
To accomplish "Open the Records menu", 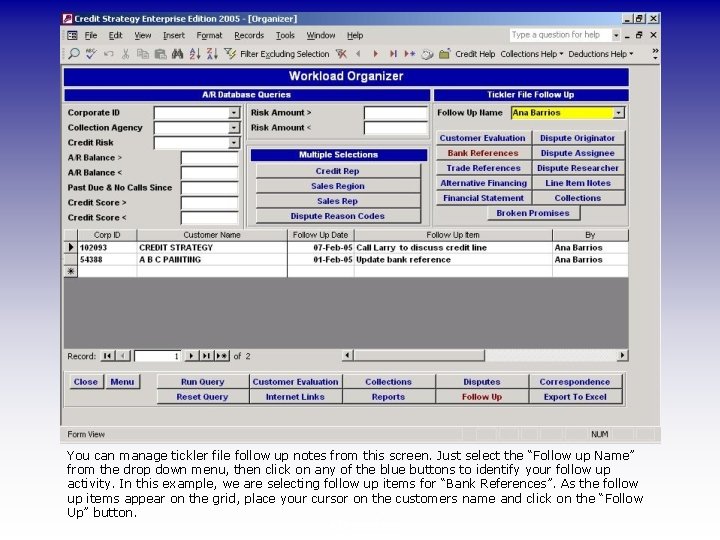I will click(x=249, y=35).
